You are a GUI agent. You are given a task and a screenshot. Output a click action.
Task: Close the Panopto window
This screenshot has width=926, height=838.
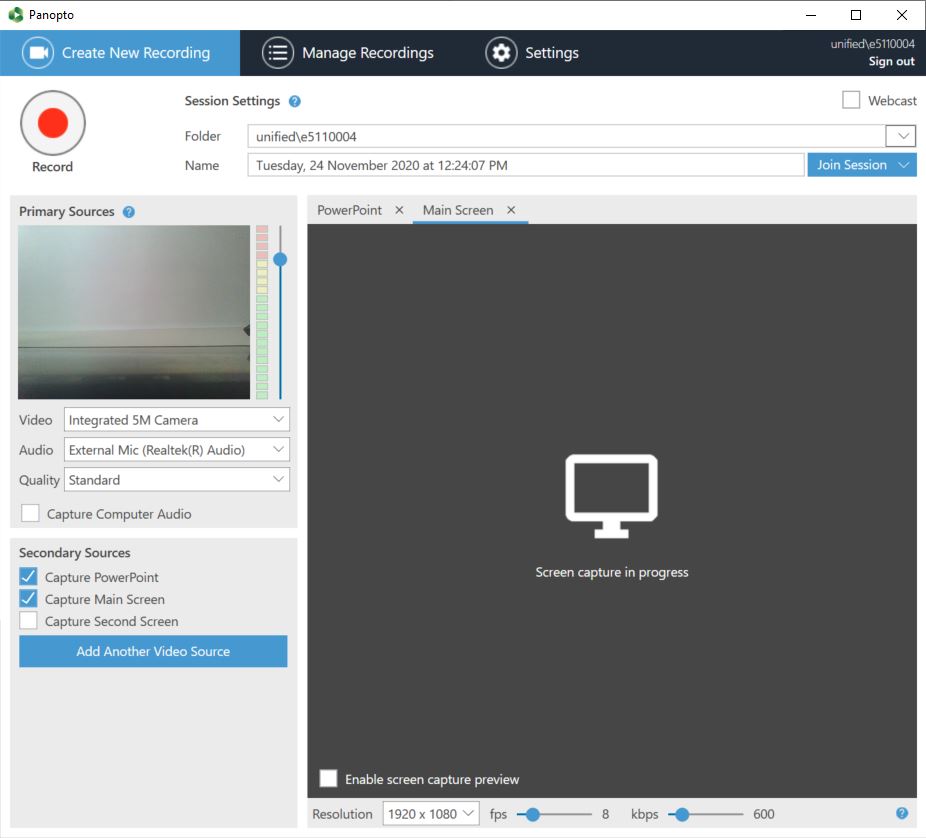pos(902,15)
